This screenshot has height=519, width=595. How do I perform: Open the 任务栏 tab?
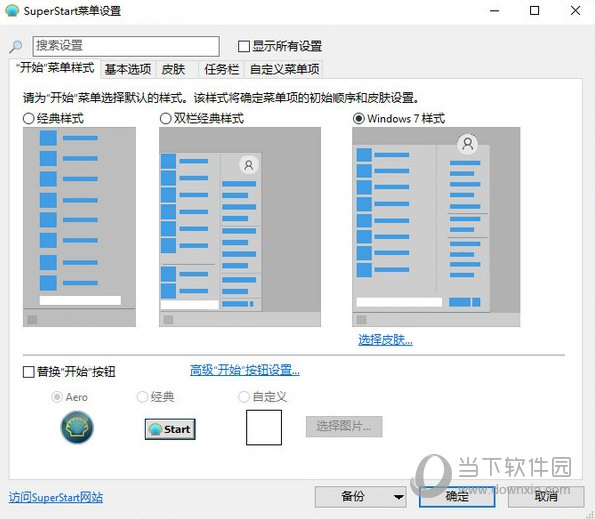pos(222,69)
